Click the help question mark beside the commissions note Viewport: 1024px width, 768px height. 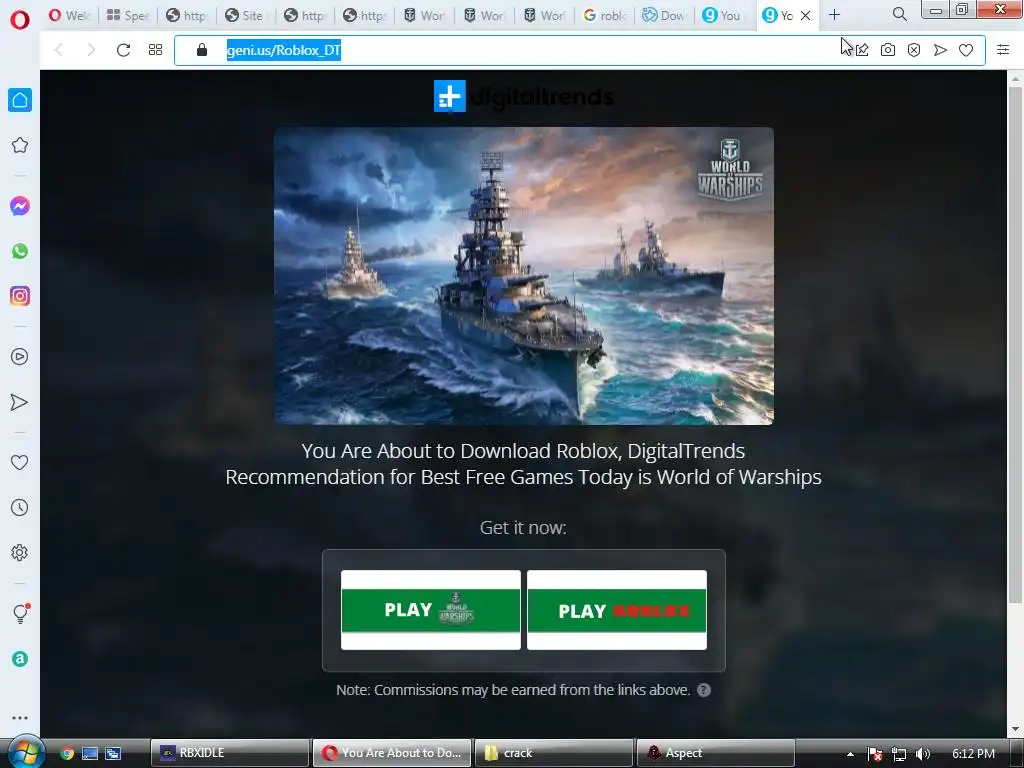pos(703,690)
